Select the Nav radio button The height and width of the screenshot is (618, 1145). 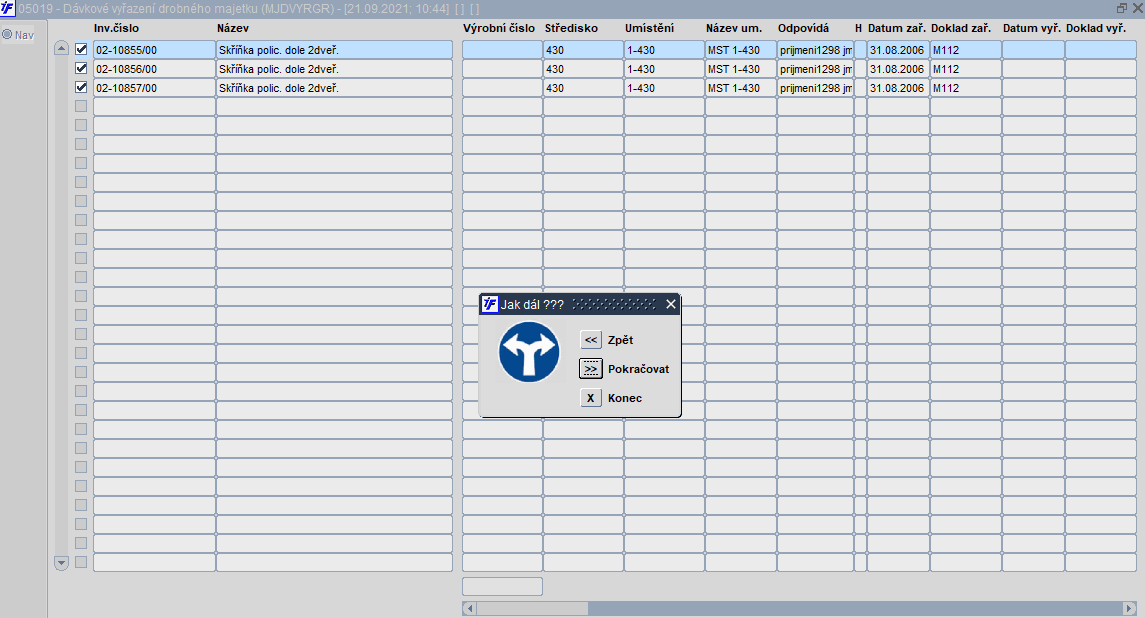[7, 34]
